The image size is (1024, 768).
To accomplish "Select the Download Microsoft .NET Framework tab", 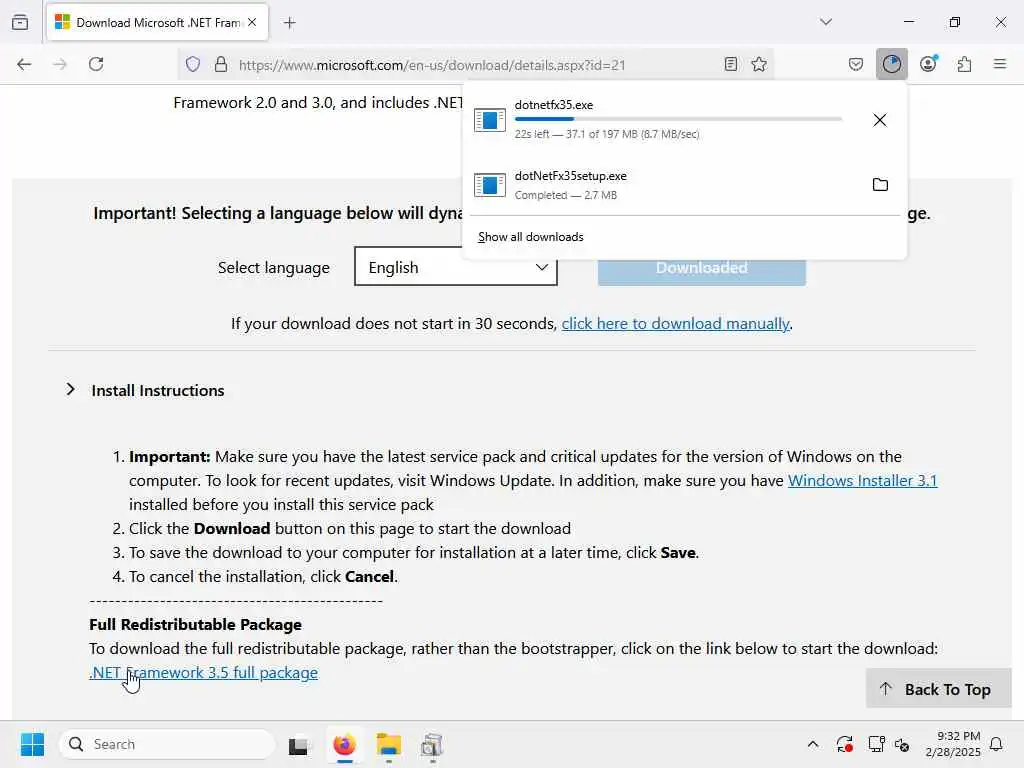I will pos(157,23).
